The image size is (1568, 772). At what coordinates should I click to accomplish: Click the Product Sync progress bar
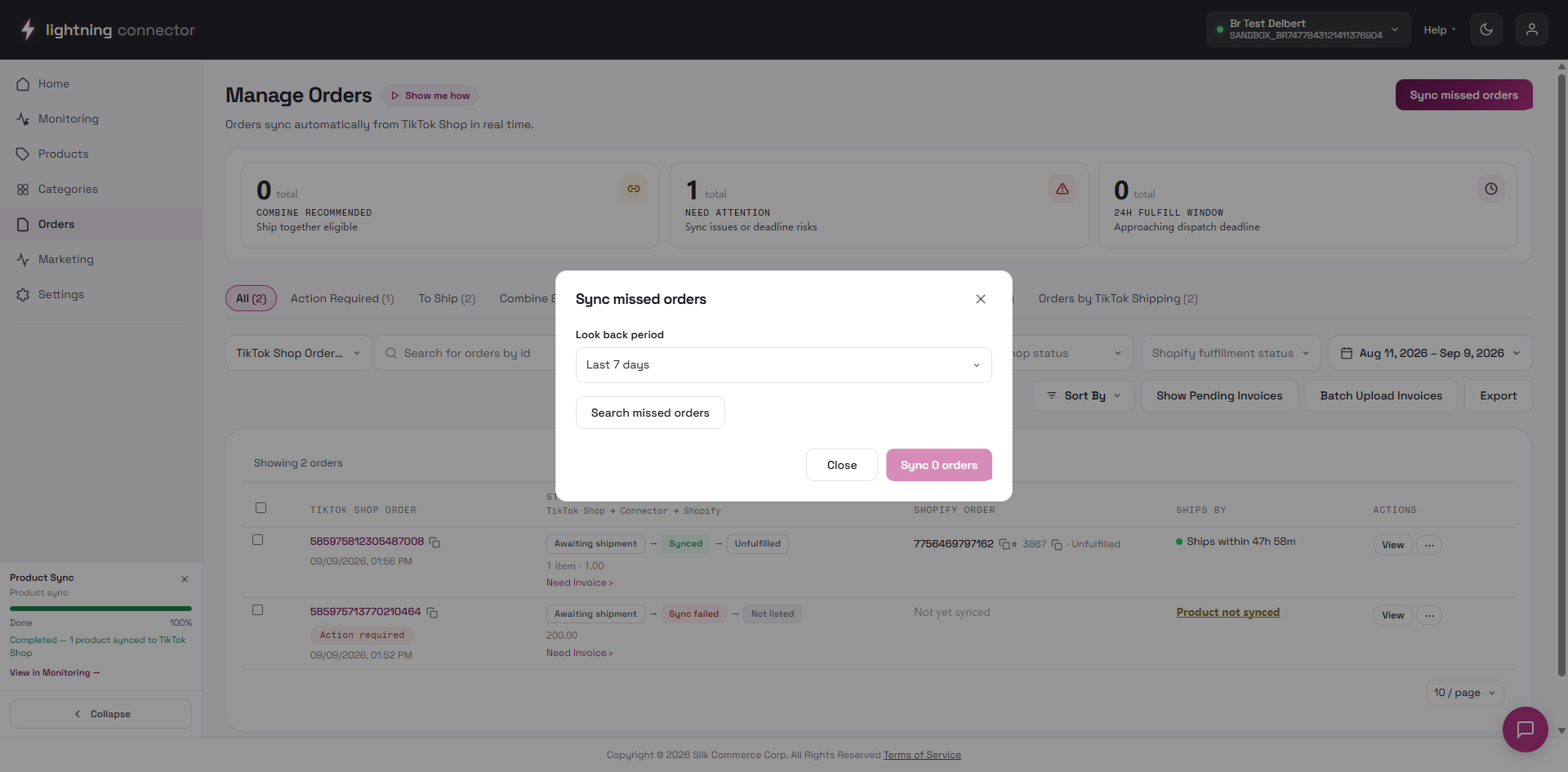click(x=100, y=609)
